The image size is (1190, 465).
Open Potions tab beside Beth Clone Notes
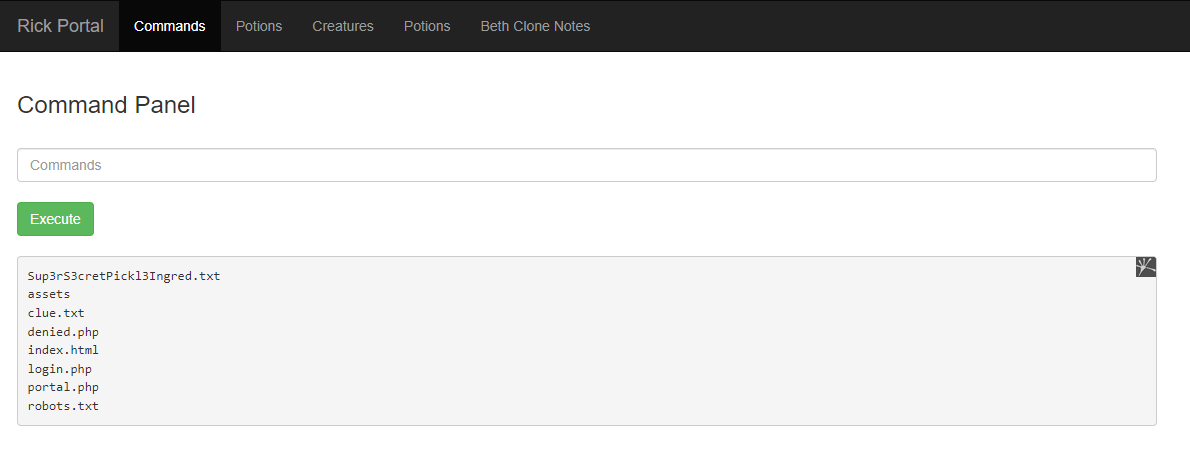[x=427, y=26]
